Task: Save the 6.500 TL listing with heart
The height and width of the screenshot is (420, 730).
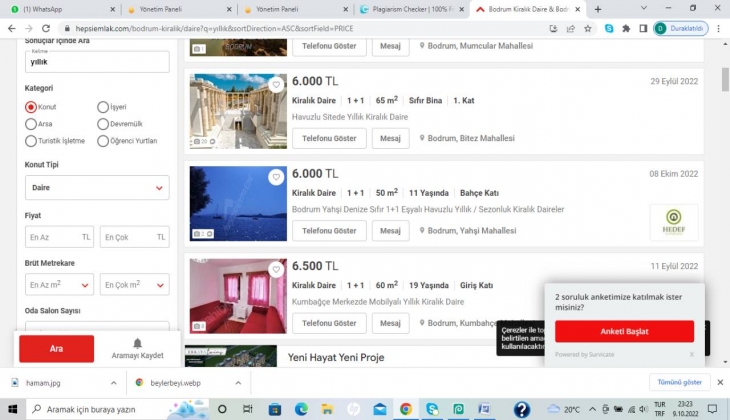Action: coord(276,269)
